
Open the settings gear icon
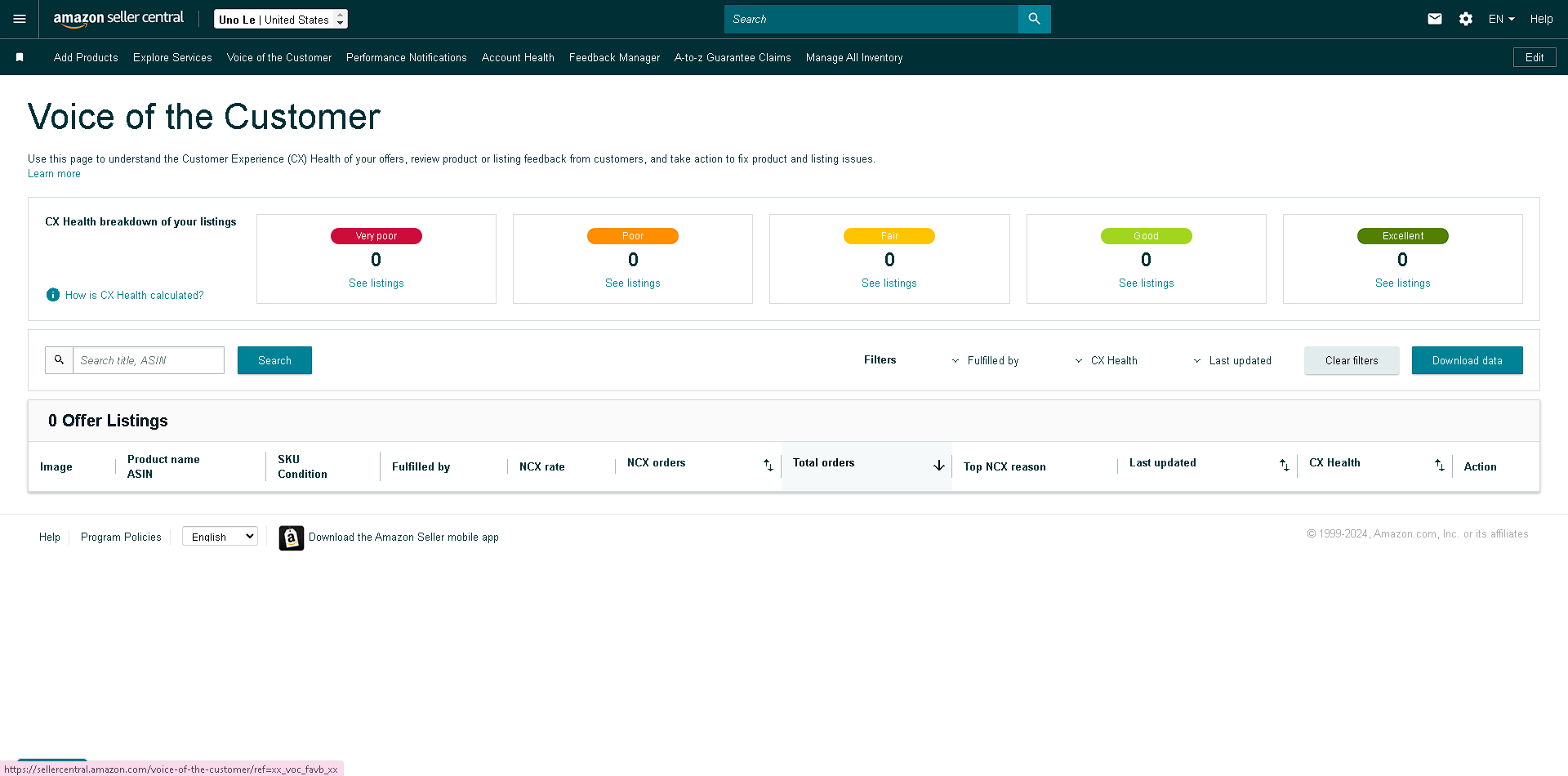point(1466,19)
